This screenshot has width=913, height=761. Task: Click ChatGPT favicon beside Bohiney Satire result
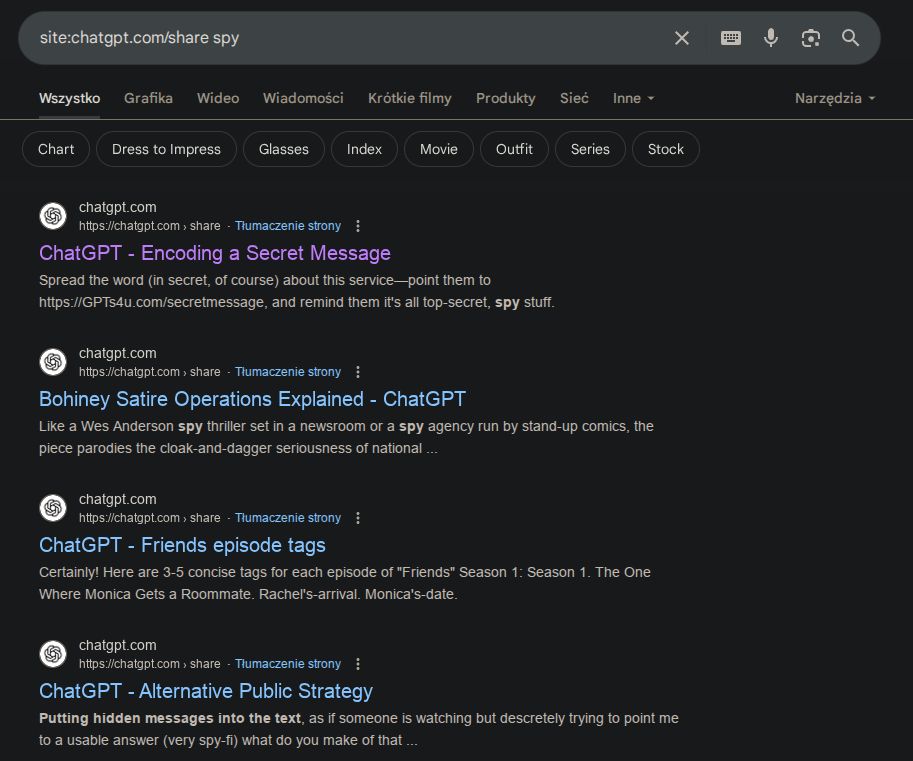pos(53,362)
